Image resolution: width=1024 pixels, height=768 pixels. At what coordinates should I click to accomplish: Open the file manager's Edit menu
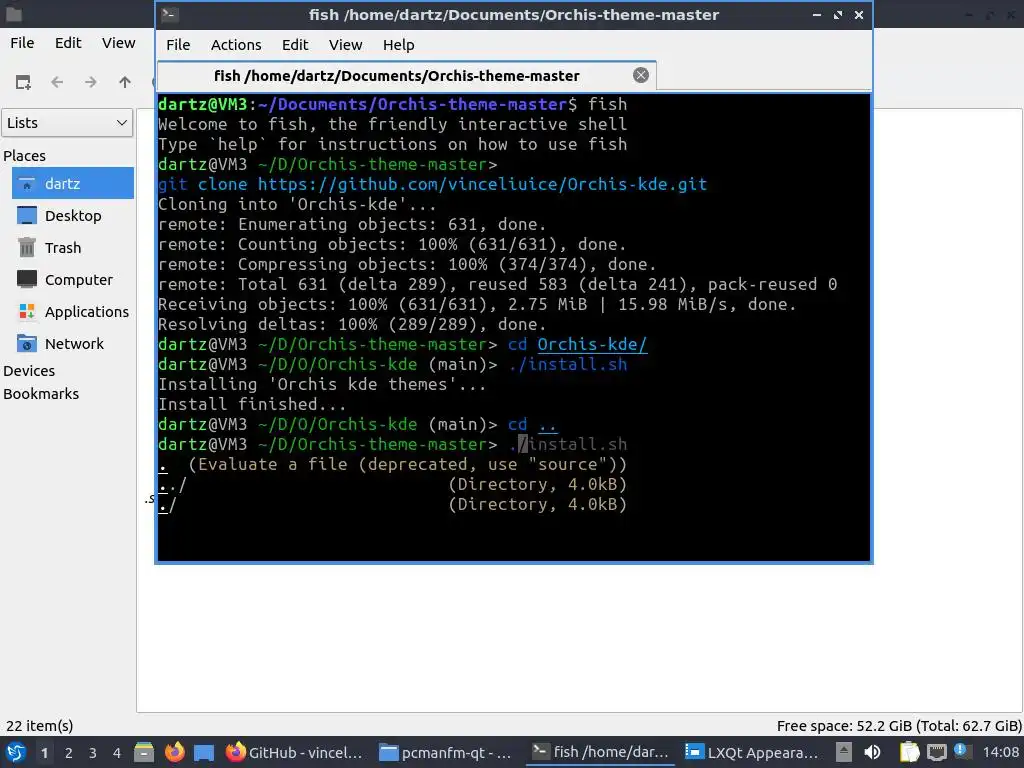tap(68, 43)
